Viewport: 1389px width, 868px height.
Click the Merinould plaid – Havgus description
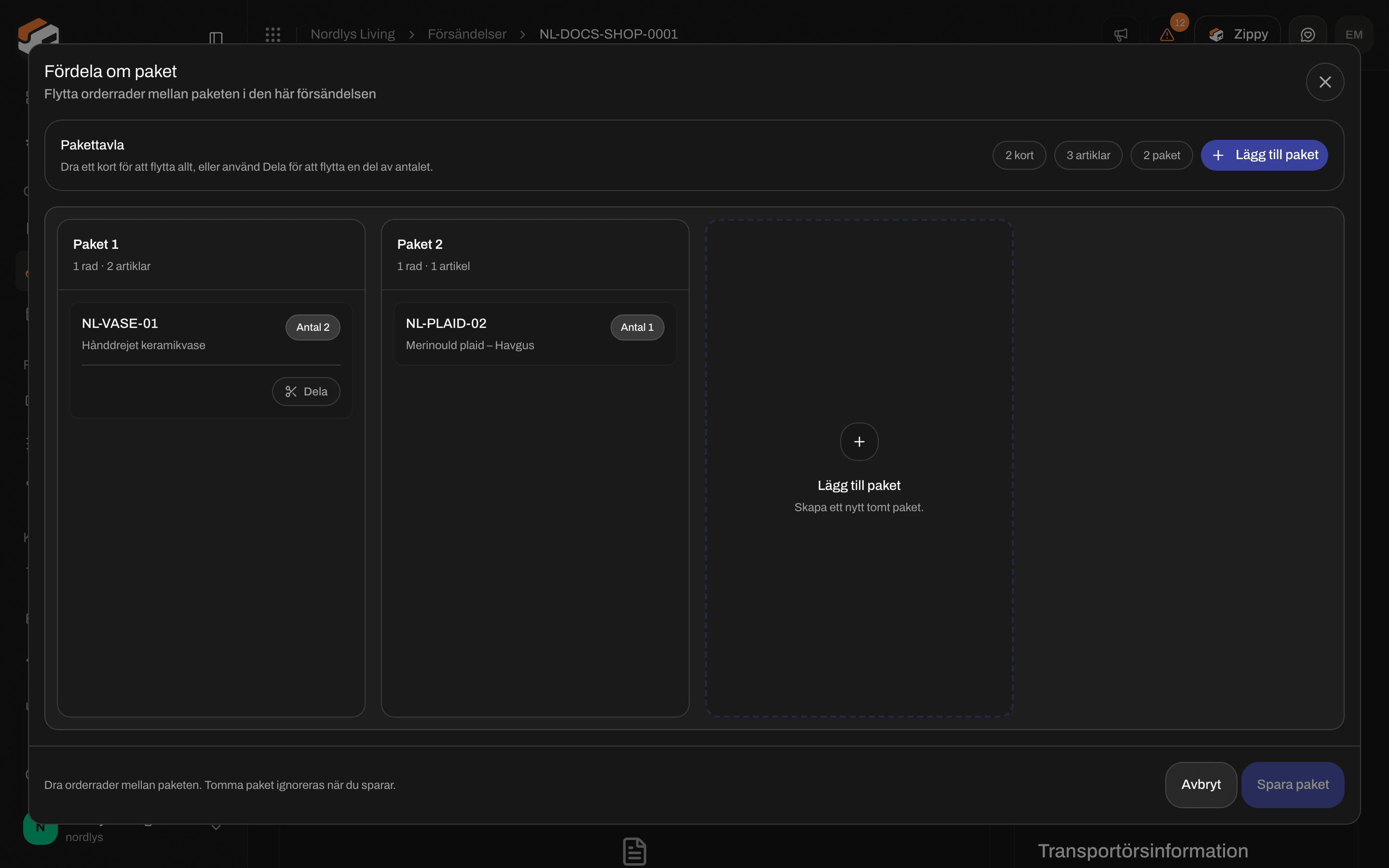pos(469,346)
